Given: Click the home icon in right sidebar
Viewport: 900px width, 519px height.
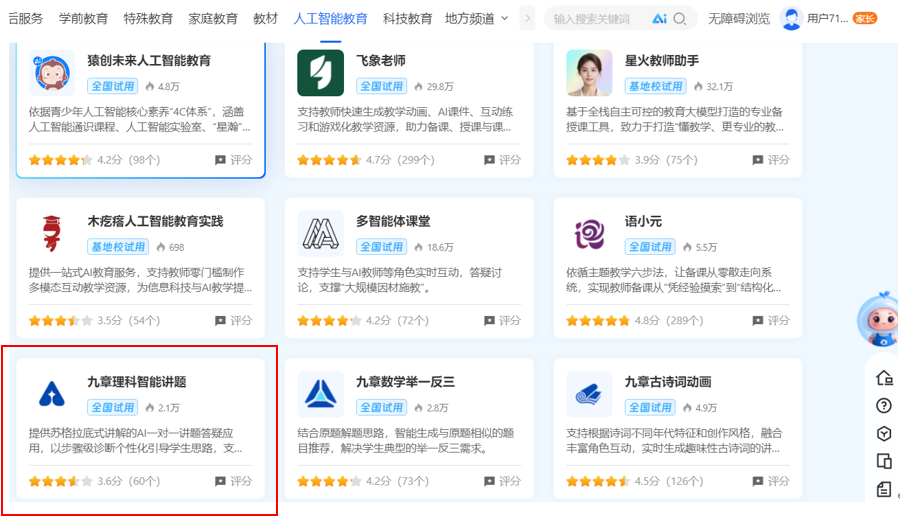Looking at the screenshot, I should (884, 378).
